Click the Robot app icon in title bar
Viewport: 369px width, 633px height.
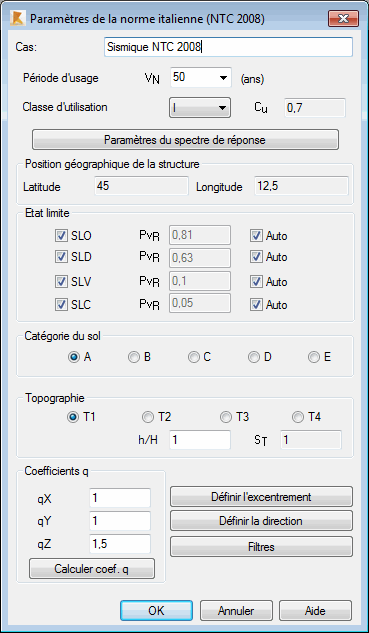(x=18, y=19)
